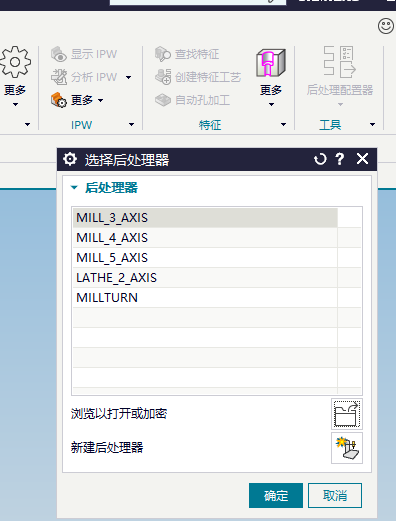Click the IPW group label
Image resolution: width=396 pixels, height=521 pixels.
82,125
